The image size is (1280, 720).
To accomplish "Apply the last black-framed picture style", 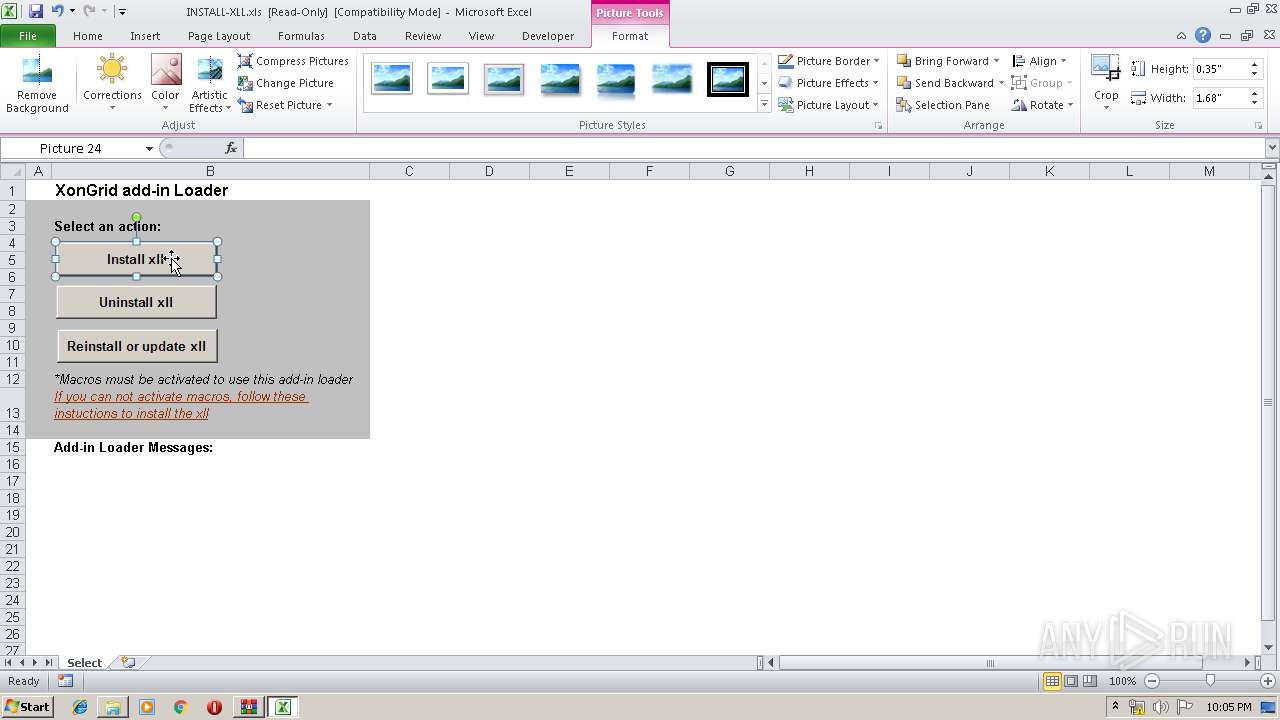I will [x=728, y=79].
